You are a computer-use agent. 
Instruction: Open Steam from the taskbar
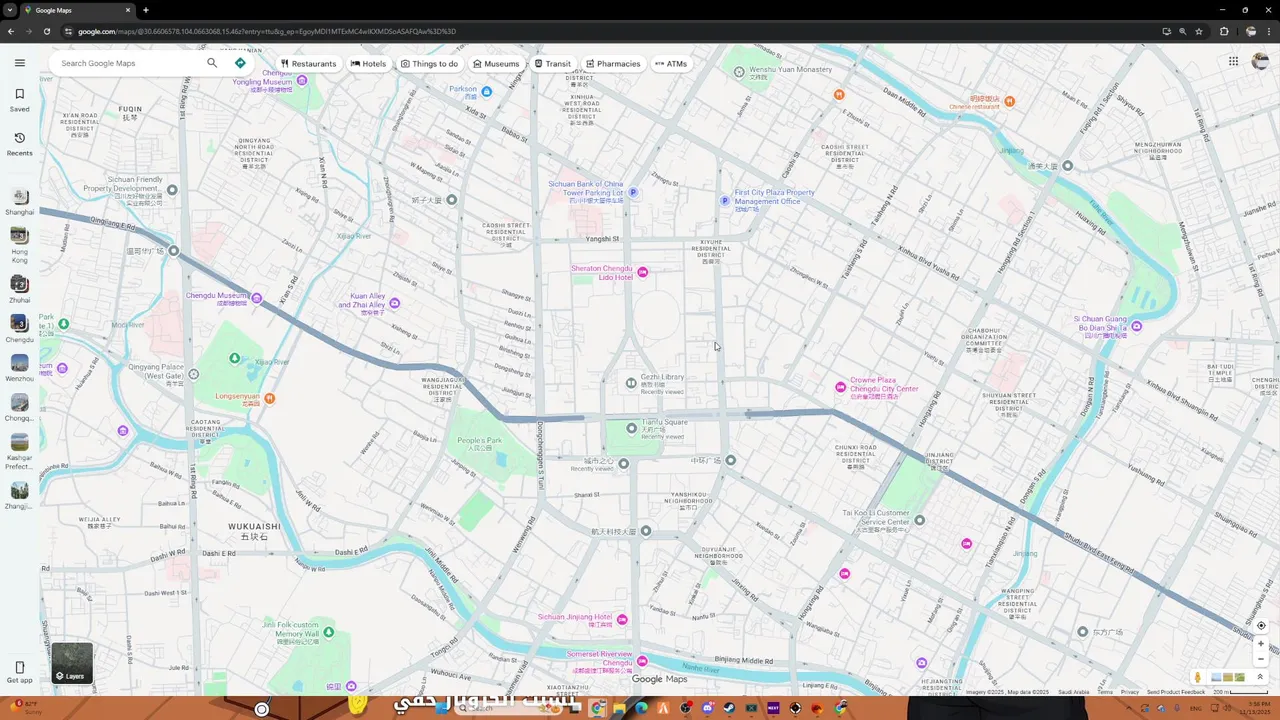729,708
